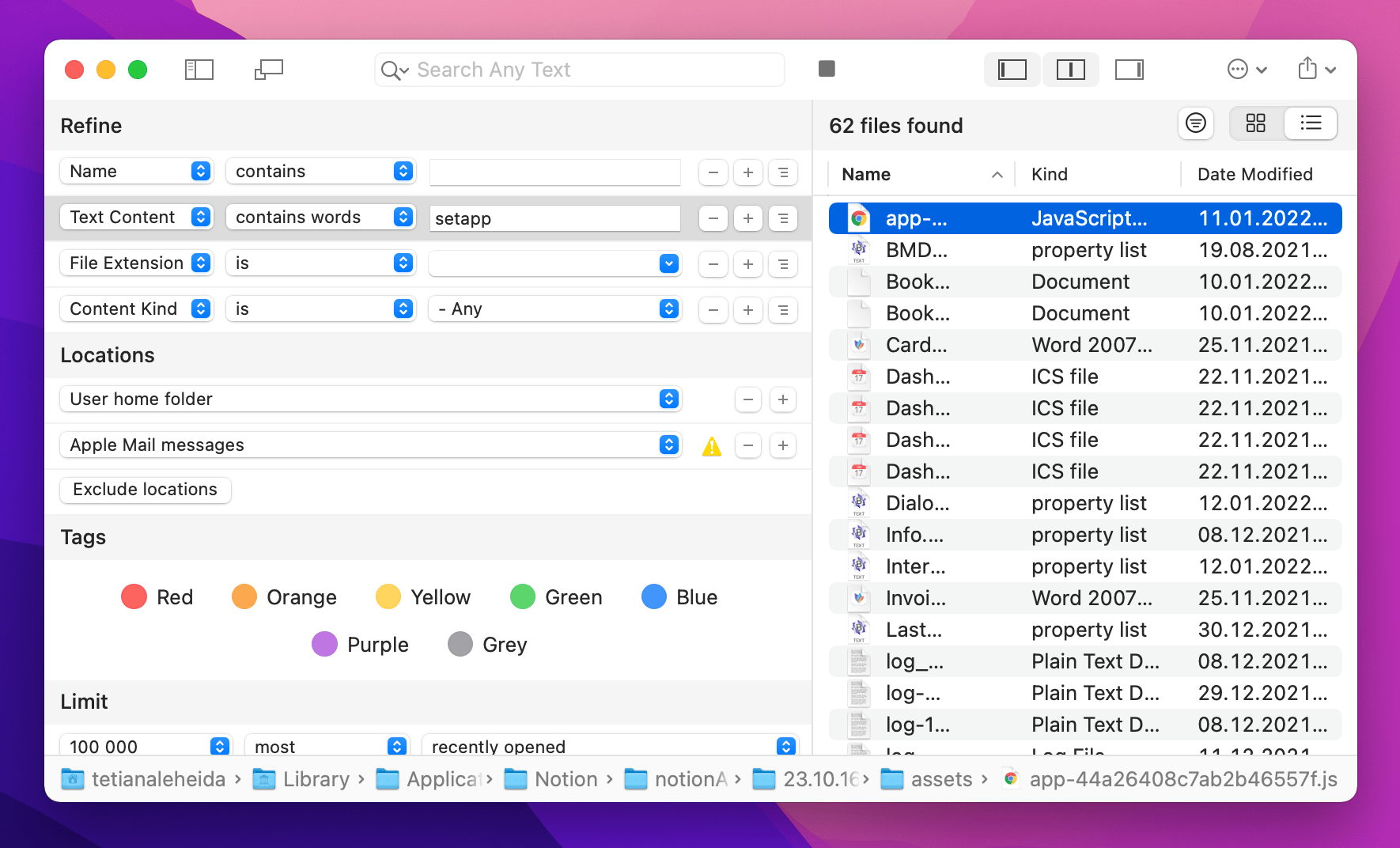Click the empty Name value field
Image resolution: width=1400 pixels, height=848 pixels.
(x=554, y=172)
